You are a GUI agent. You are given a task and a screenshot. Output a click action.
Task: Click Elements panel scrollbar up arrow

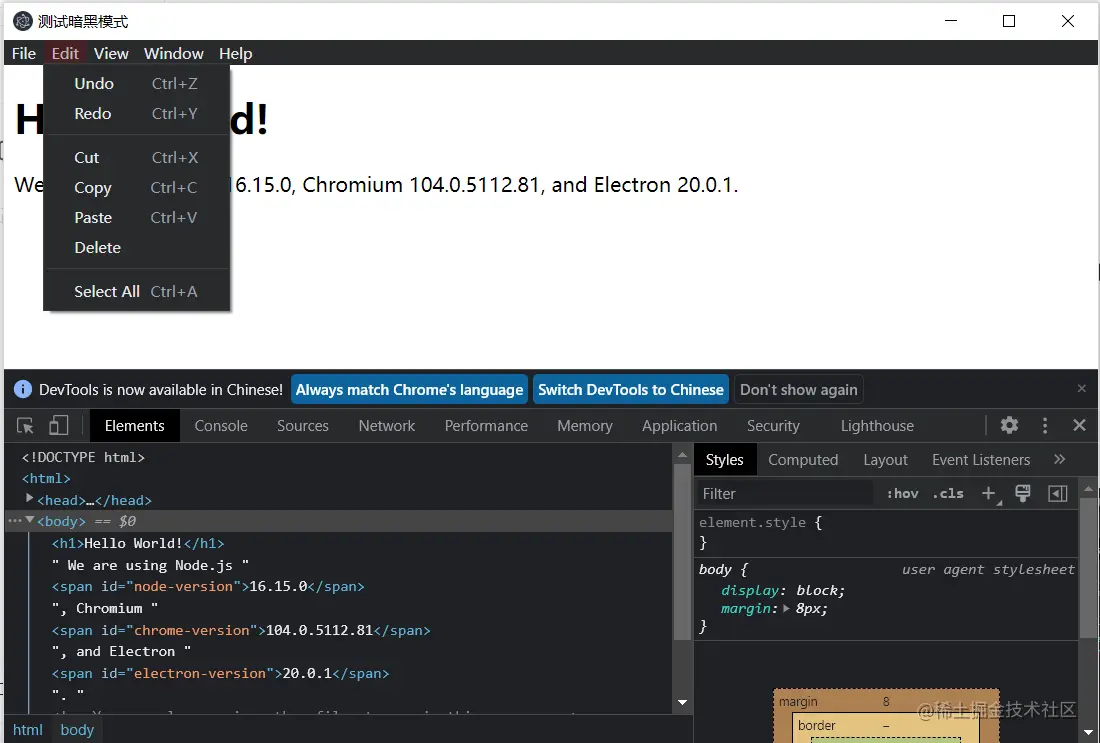[x=682, y=455]
